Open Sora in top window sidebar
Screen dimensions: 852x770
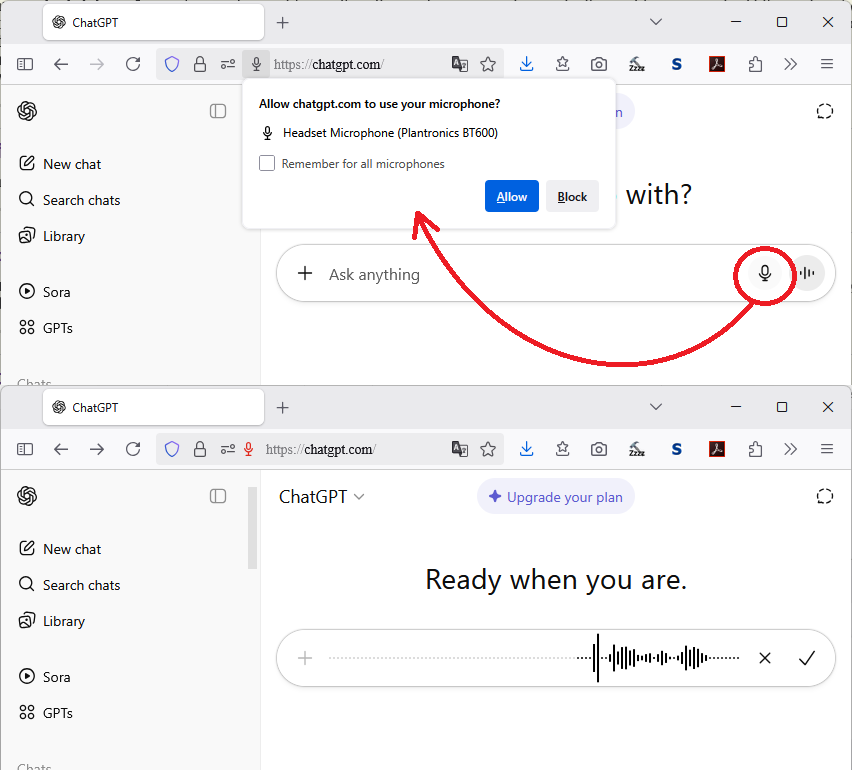coord(45,292)
